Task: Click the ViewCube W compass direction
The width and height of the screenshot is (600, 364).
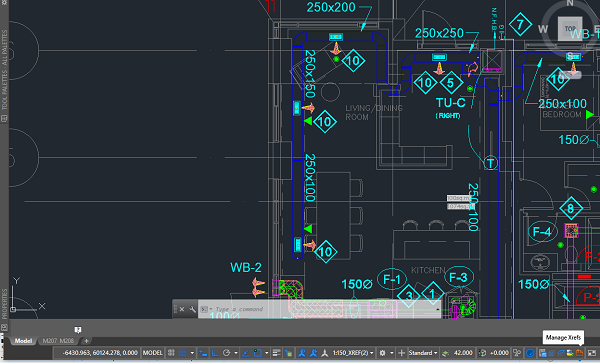Action: click(x=543, y=29)
